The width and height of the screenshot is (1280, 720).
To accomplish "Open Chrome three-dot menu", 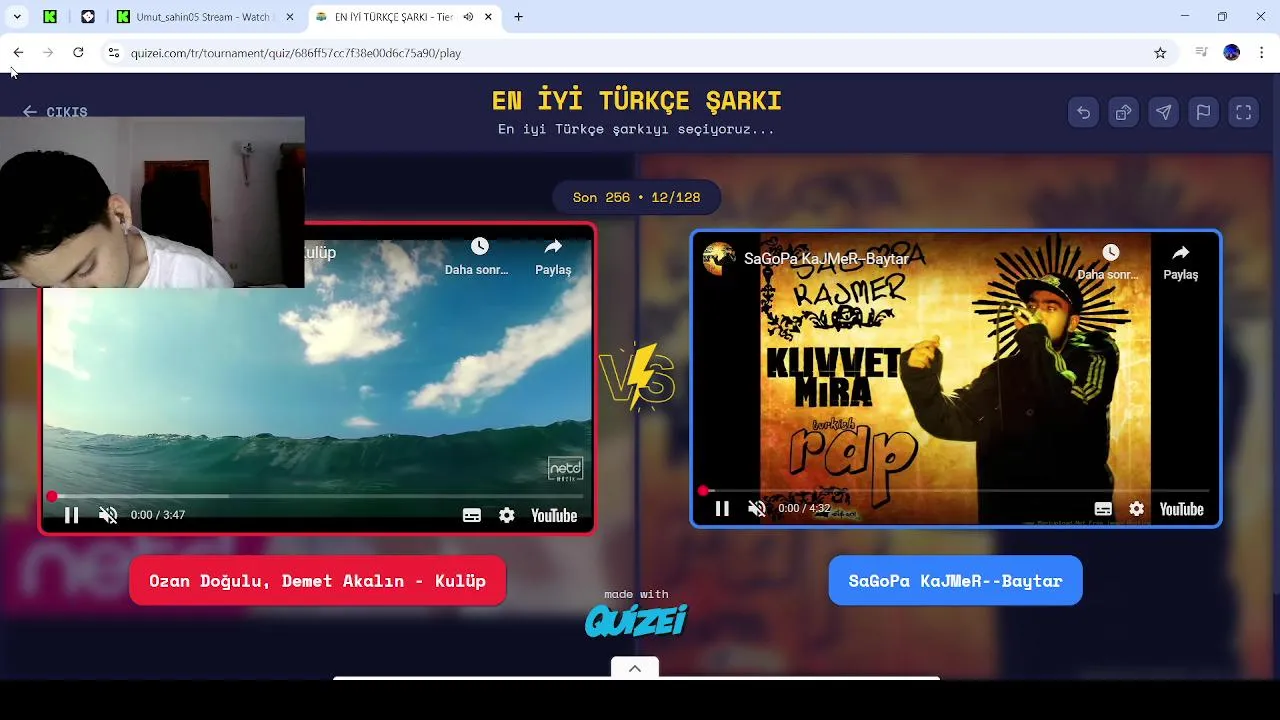I will pos(1262,52).
